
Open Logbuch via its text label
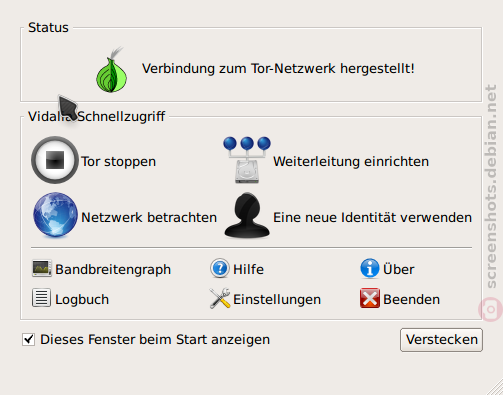tap(82, 299)
